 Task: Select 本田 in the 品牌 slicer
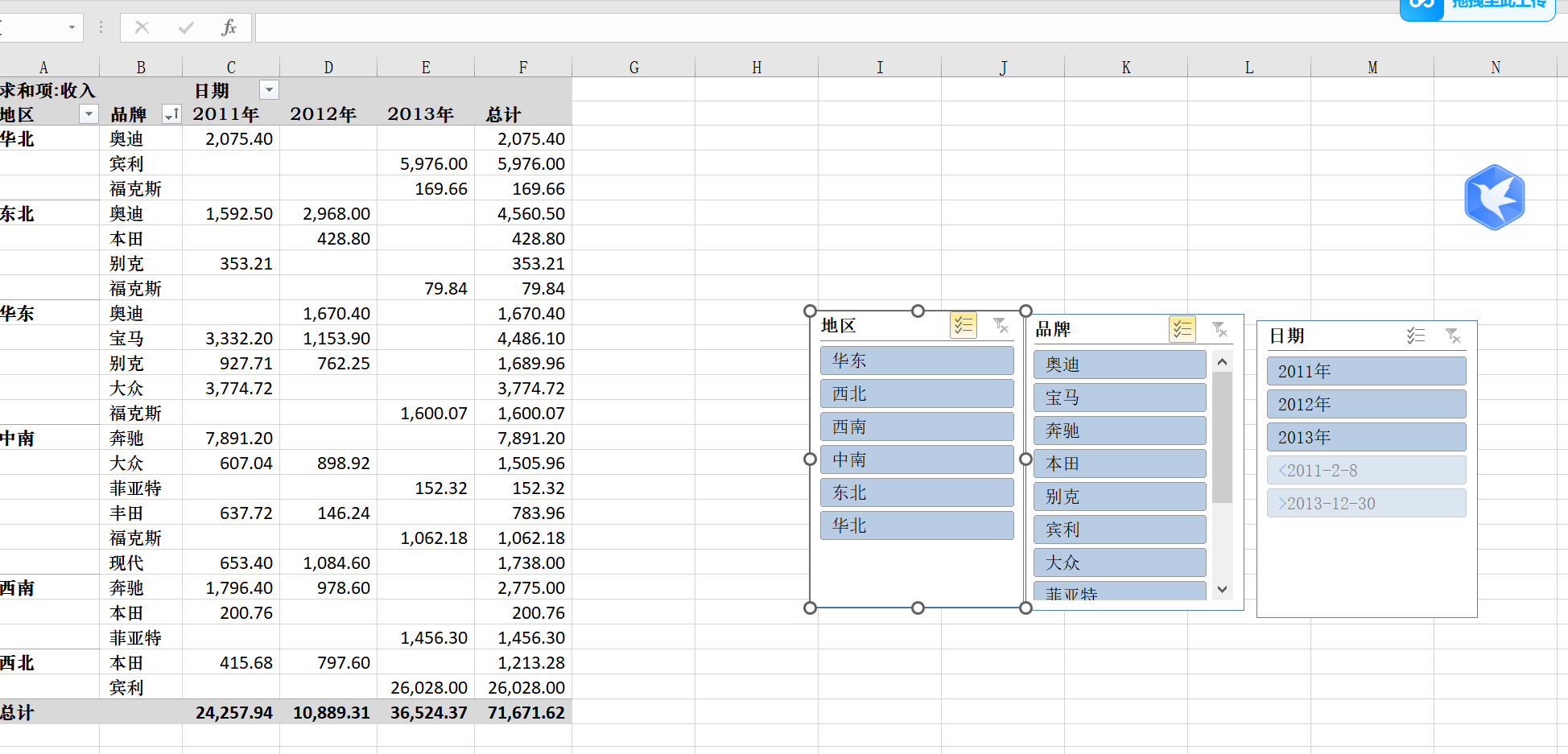pos(1120,464)
